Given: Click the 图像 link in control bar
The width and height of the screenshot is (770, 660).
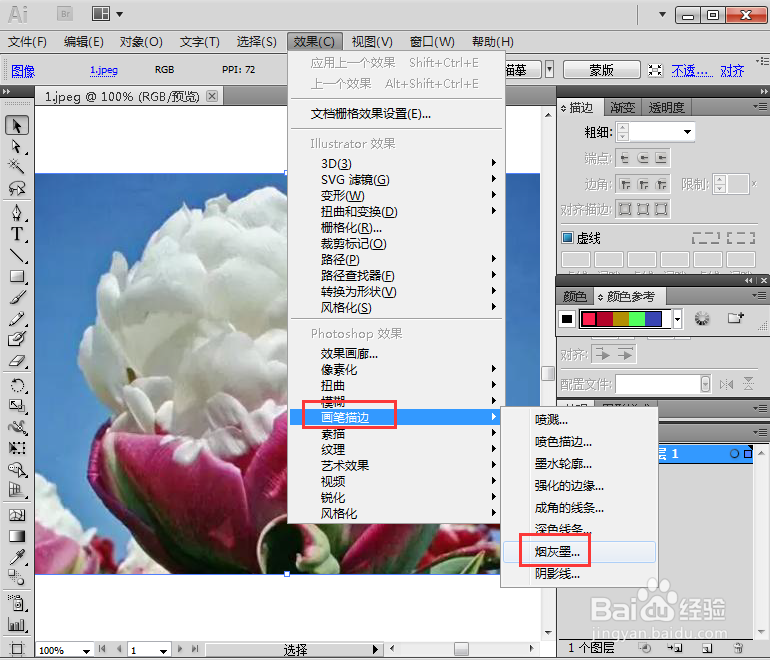Looking at the screenshot, I should tap(23, 71).
